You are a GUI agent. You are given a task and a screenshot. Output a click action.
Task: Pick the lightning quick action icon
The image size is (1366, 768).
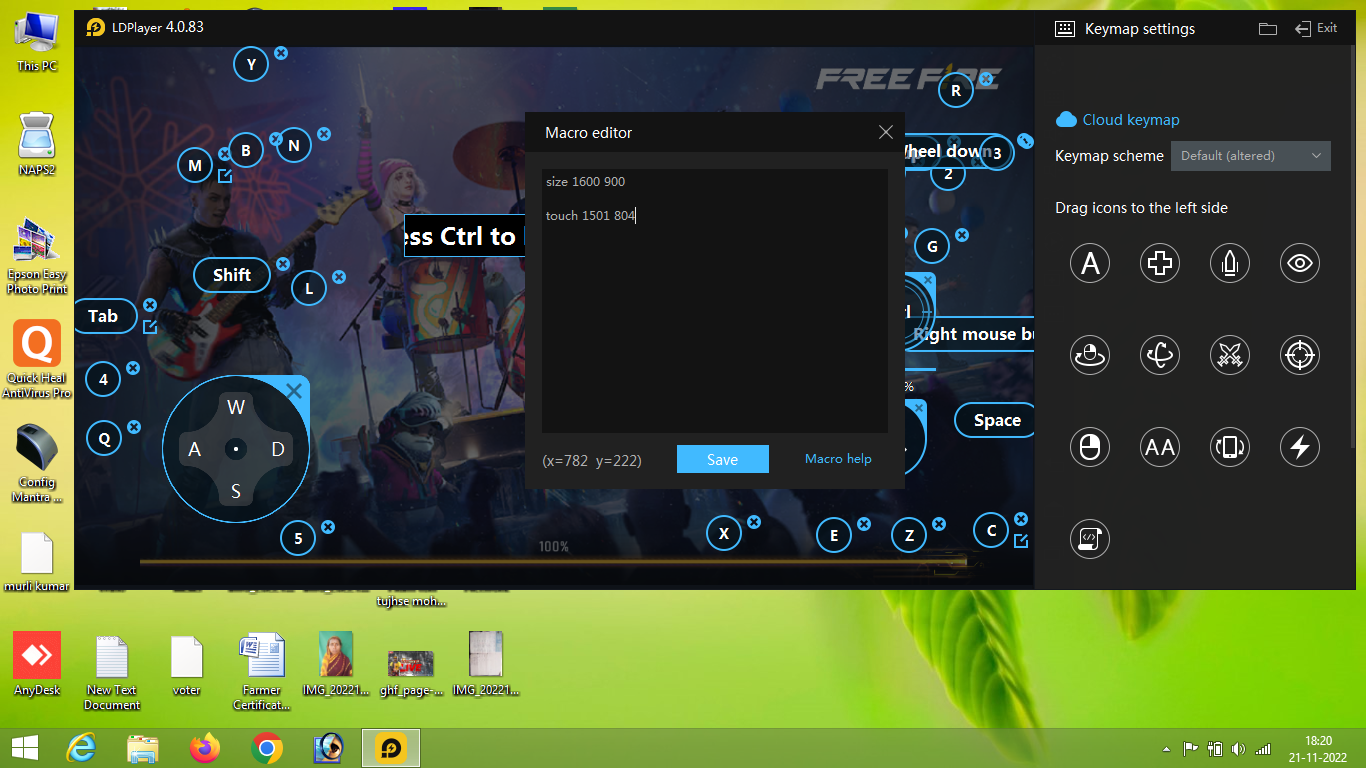1300,447
